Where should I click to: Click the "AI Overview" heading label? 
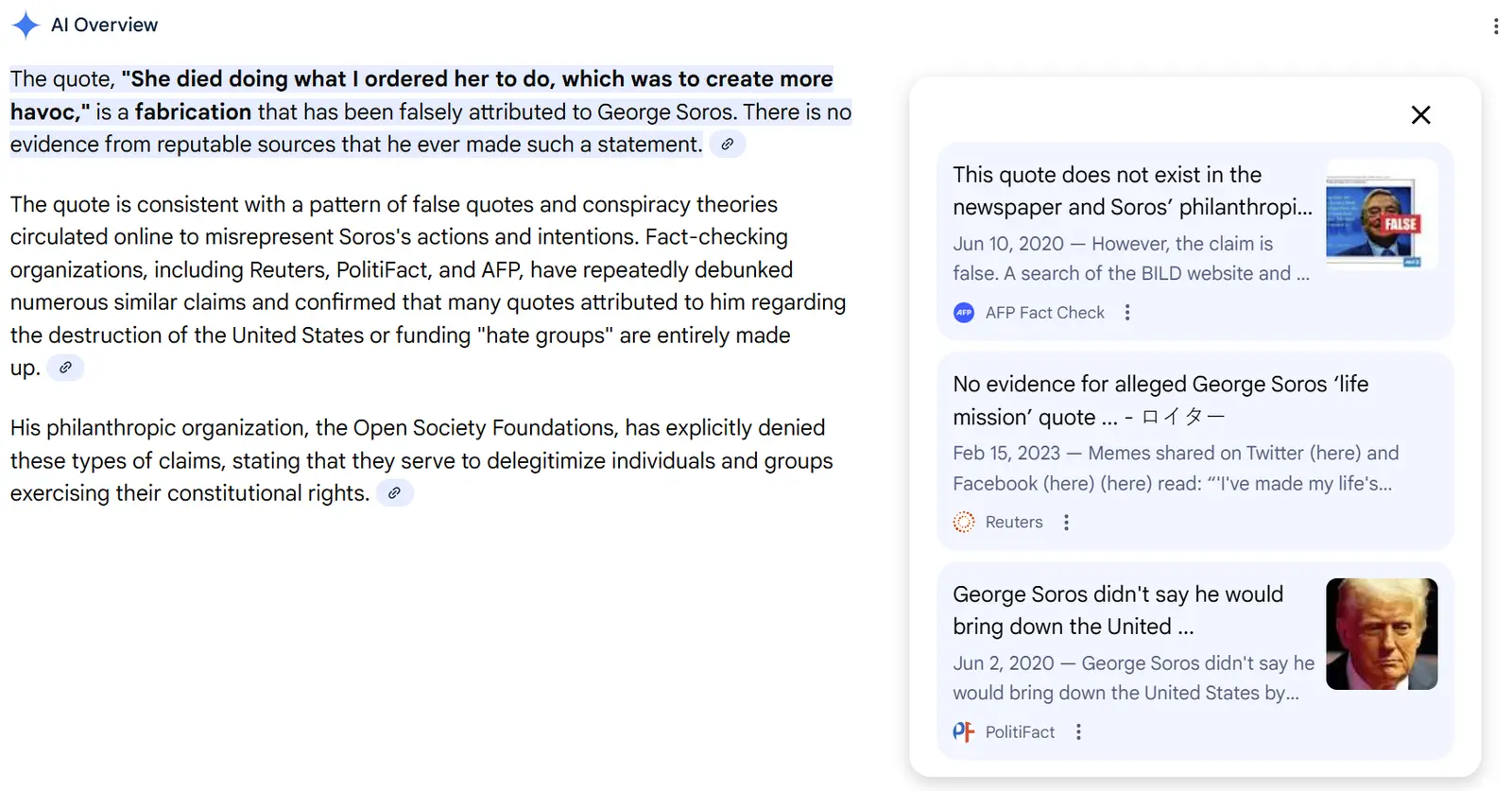104,26
